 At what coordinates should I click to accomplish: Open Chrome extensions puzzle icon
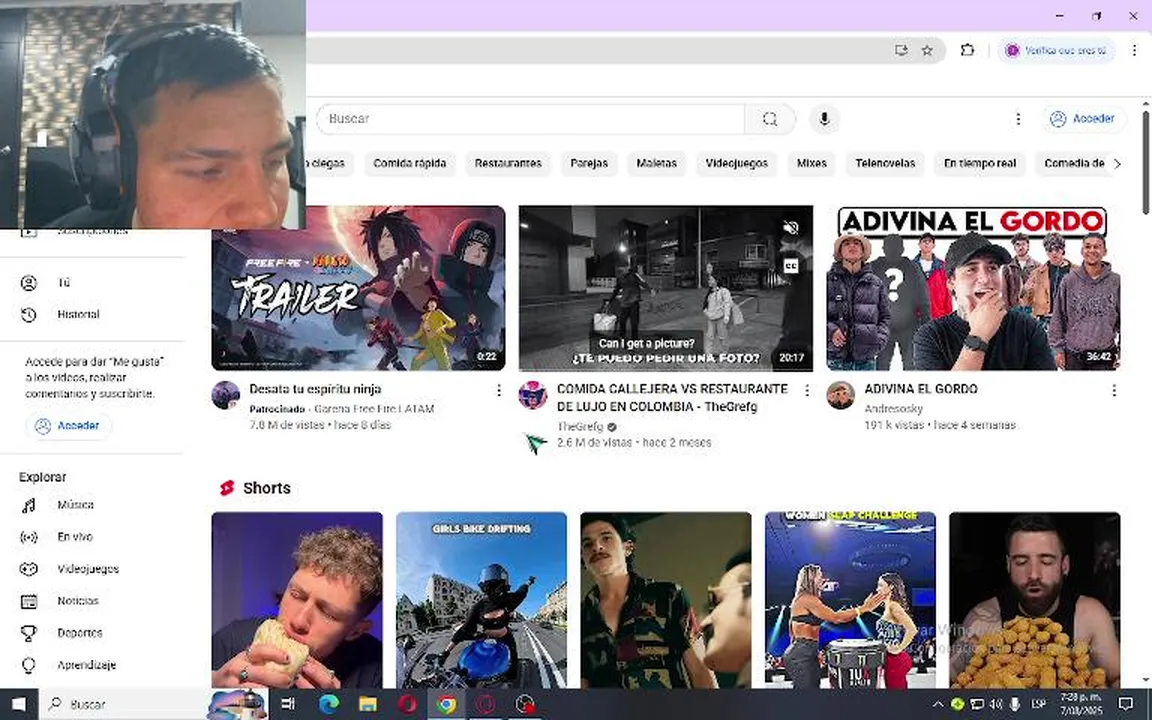point(968,51)
